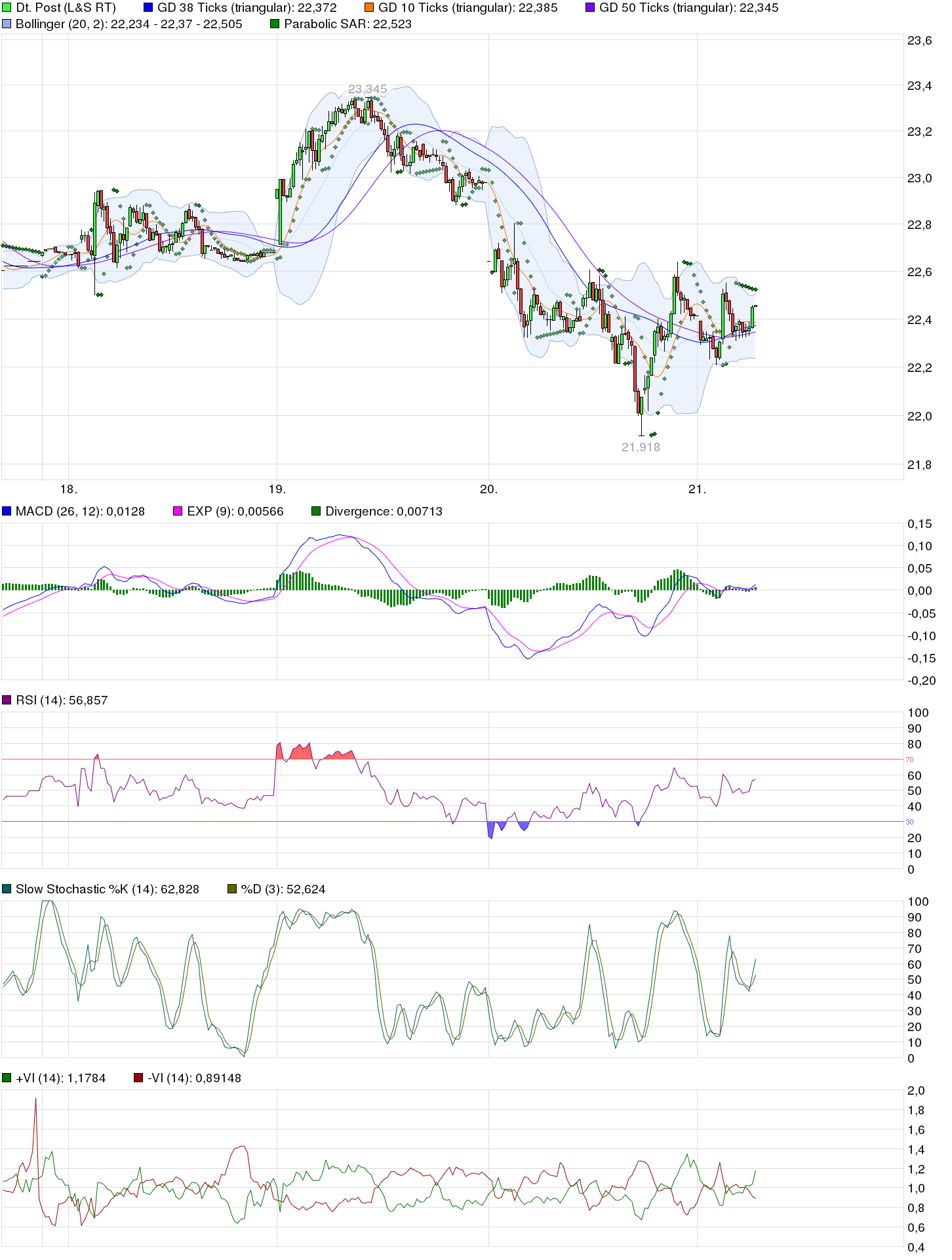This screenshot has width=952, height=1260.
Task: Click the 23,0 price axis label
Action: coord(919,178)
